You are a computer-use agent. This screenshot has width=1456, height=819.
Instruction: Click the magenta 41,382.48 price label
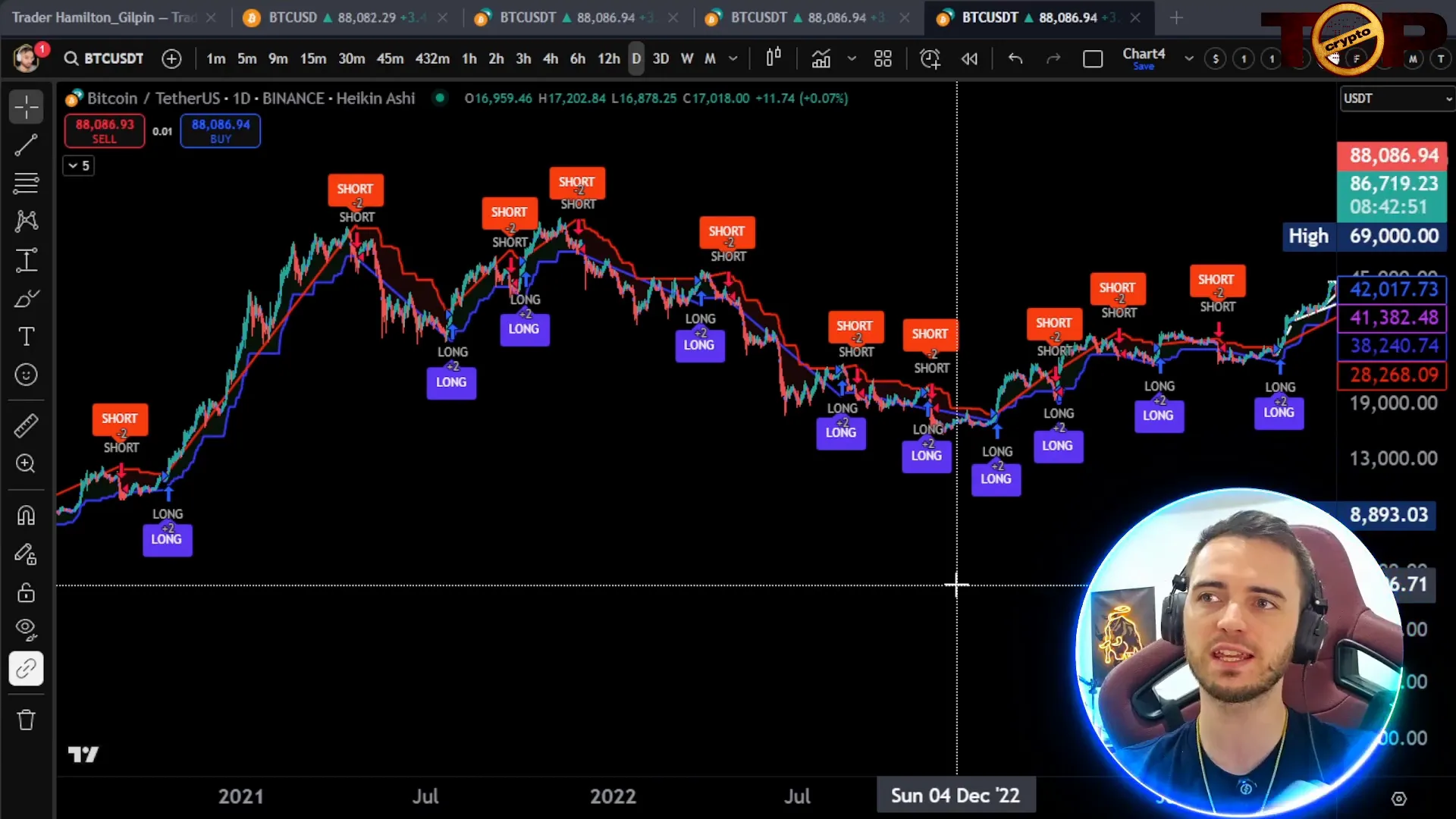click(x=1392, y=317)
